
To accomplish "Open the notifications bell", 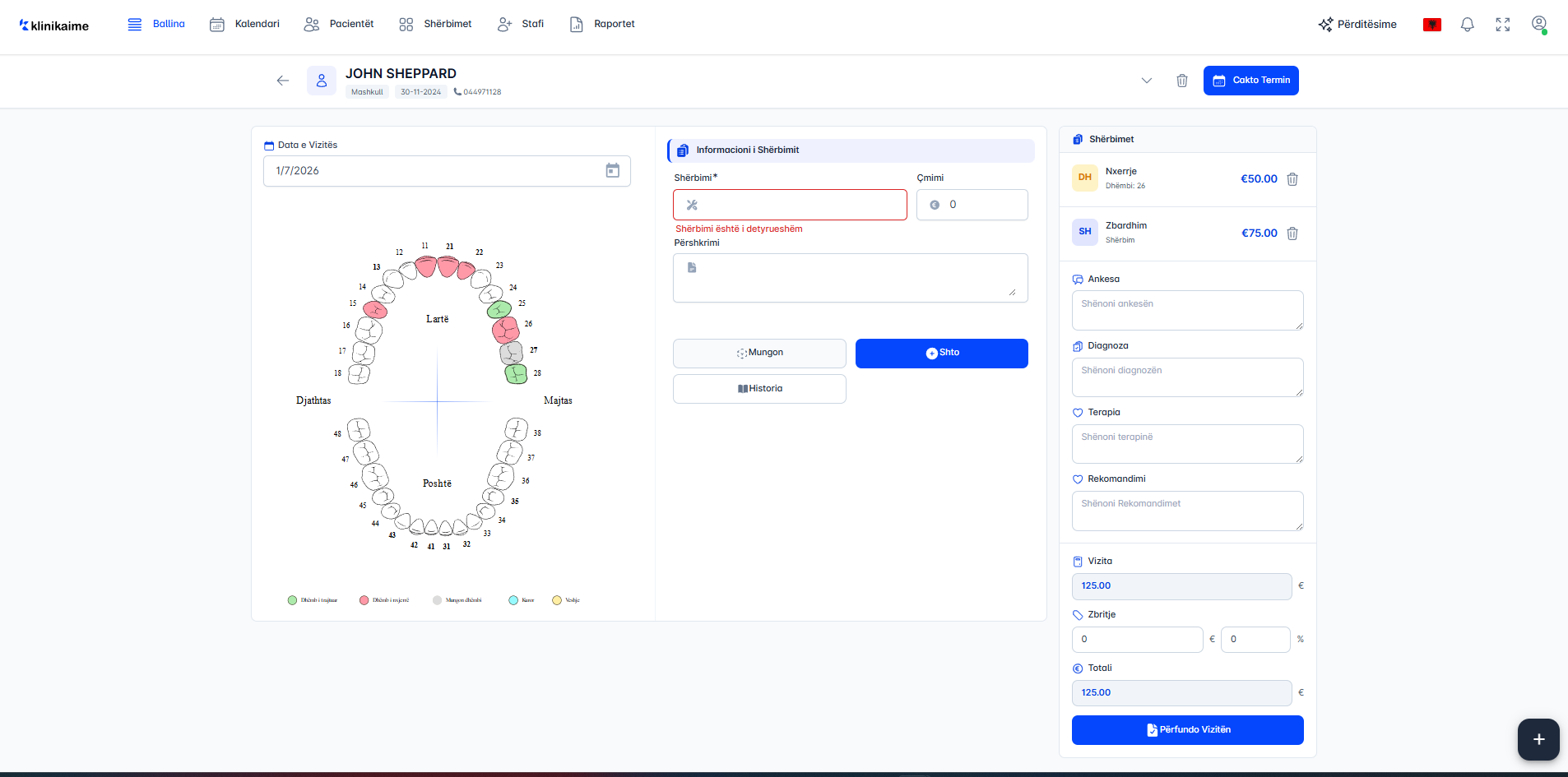I will tap(1467, 25).
